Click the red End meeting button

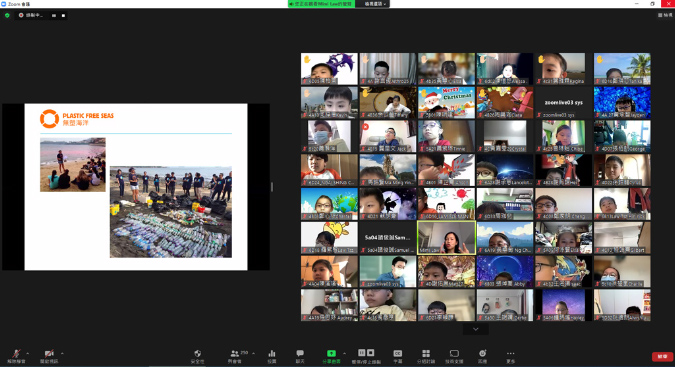[x=663, y=356]
